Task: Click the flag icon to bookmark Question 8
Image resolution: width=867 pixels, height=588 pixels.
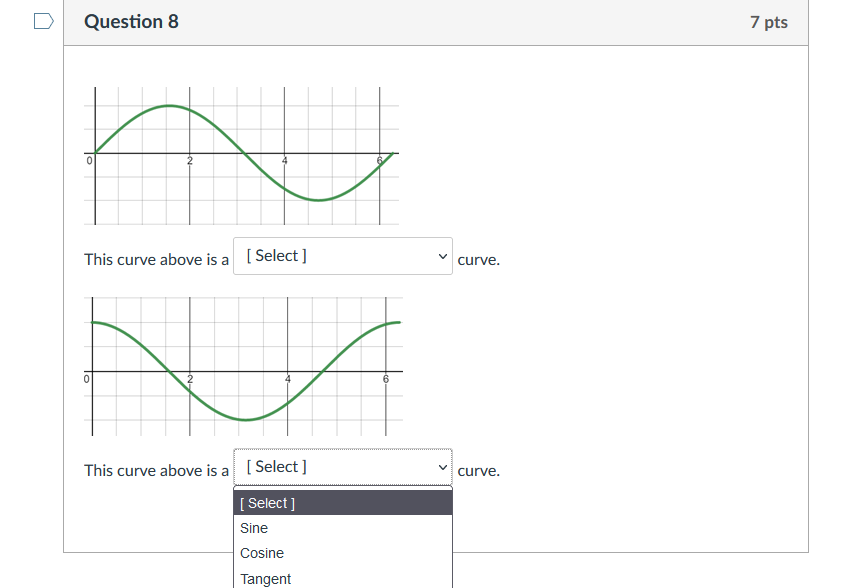Action: click(41, 20)
